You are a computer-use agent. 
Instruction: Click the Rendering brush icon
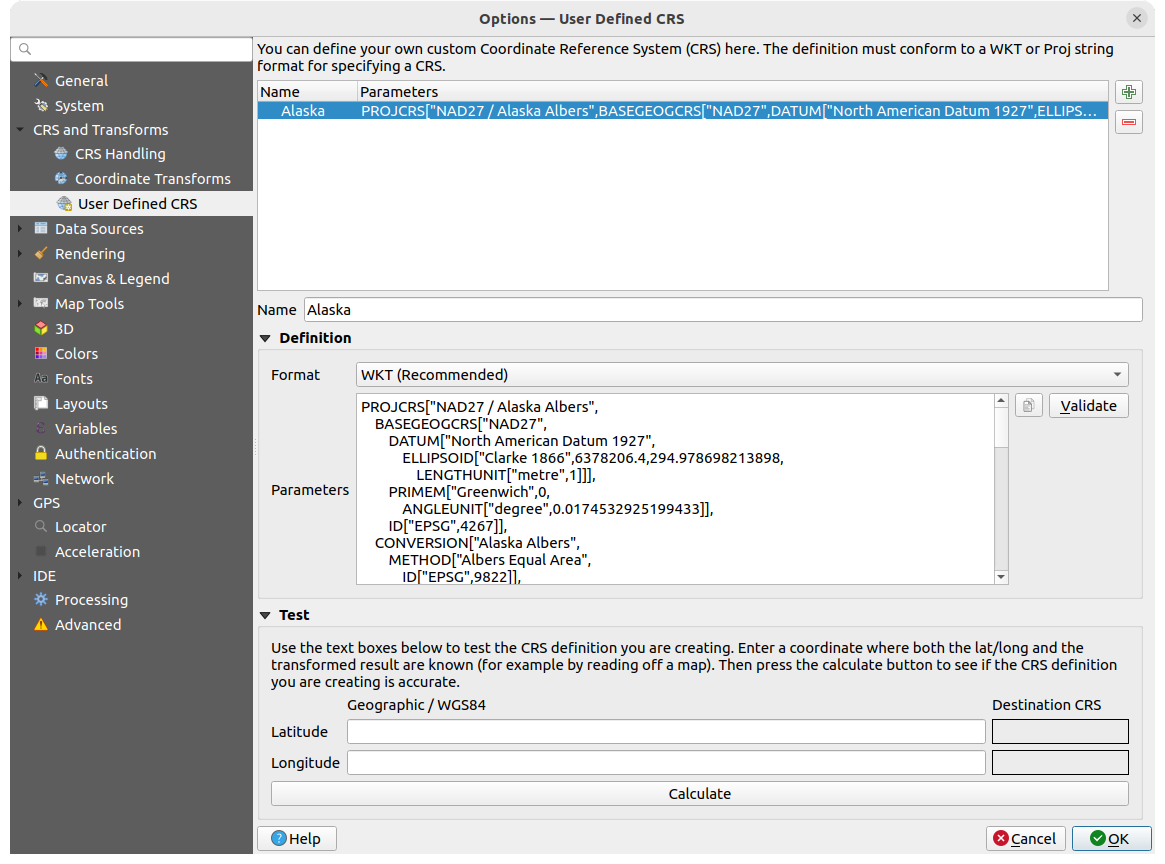point(41,254)
